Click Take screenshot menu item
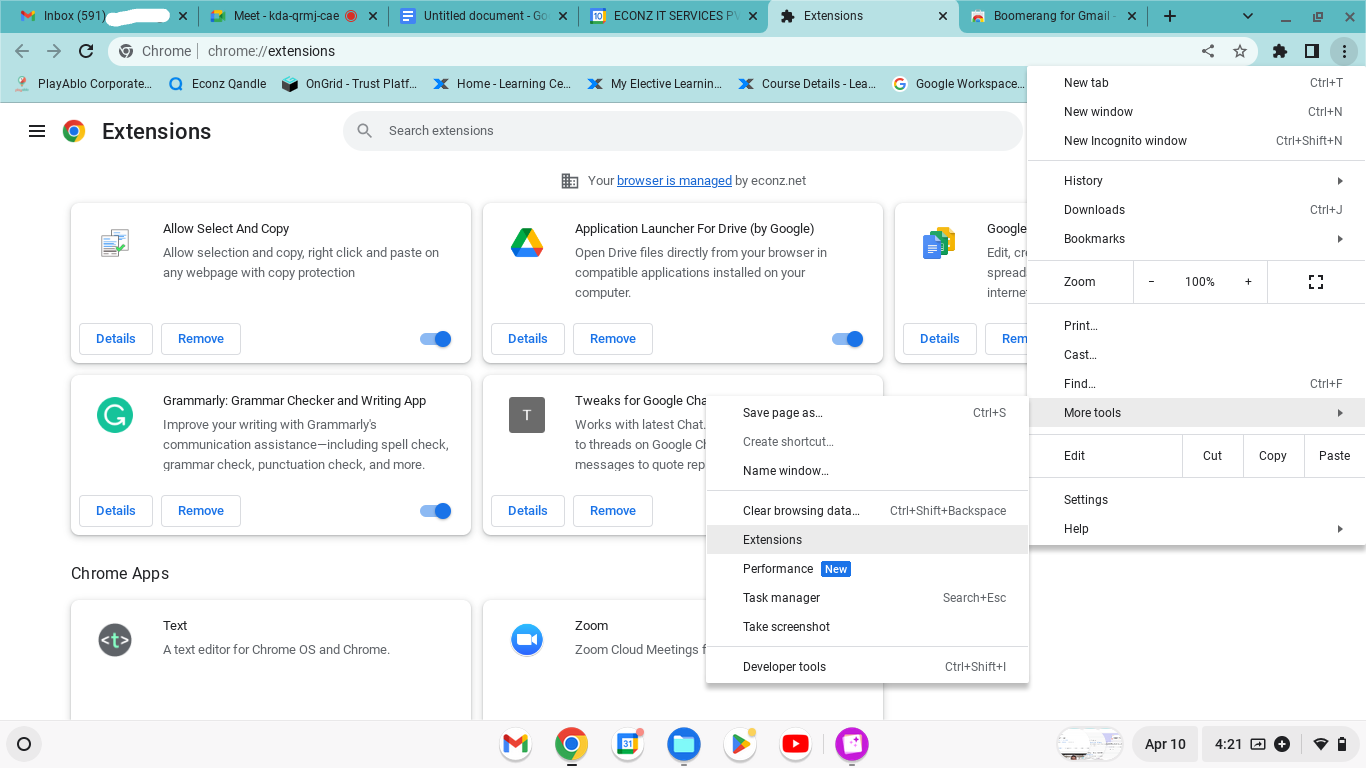1366x768 pixels. coord(867,627)
